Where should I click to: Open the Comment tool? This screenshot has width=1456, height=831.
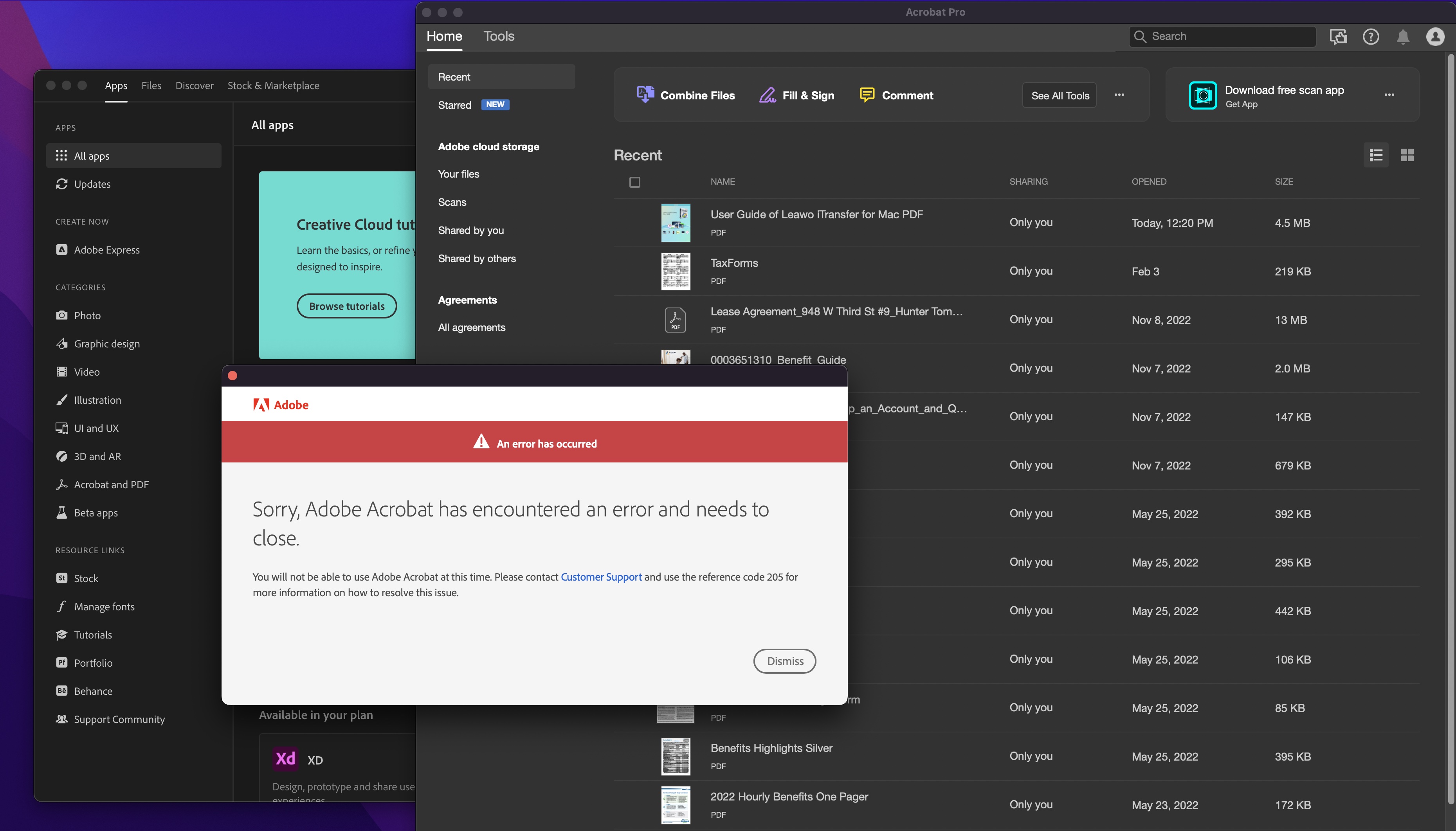tap(896, 95)
